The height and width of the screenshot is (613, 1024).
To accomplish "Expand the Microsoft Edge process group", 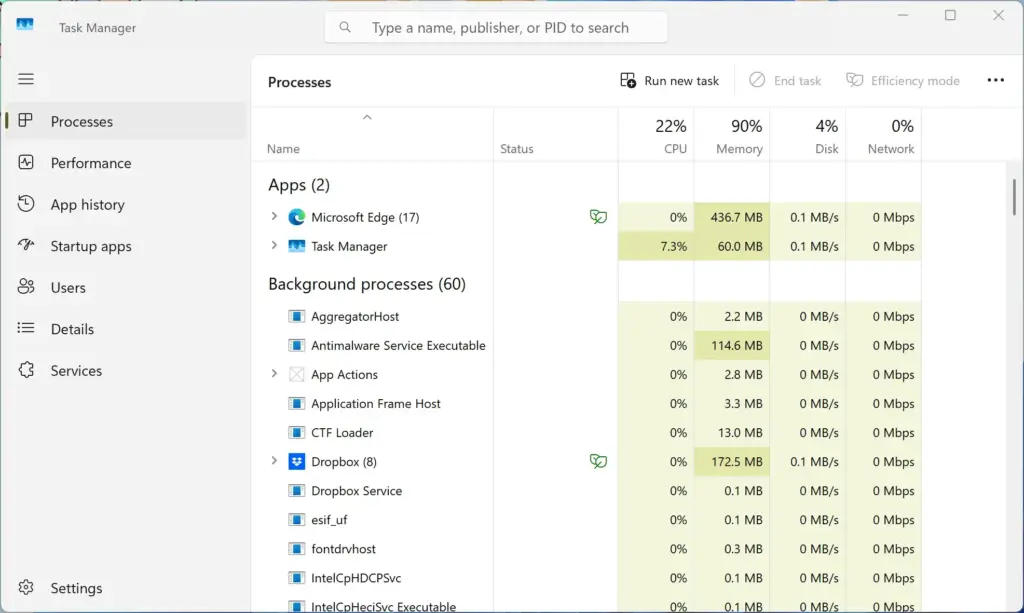I will 274,216.
